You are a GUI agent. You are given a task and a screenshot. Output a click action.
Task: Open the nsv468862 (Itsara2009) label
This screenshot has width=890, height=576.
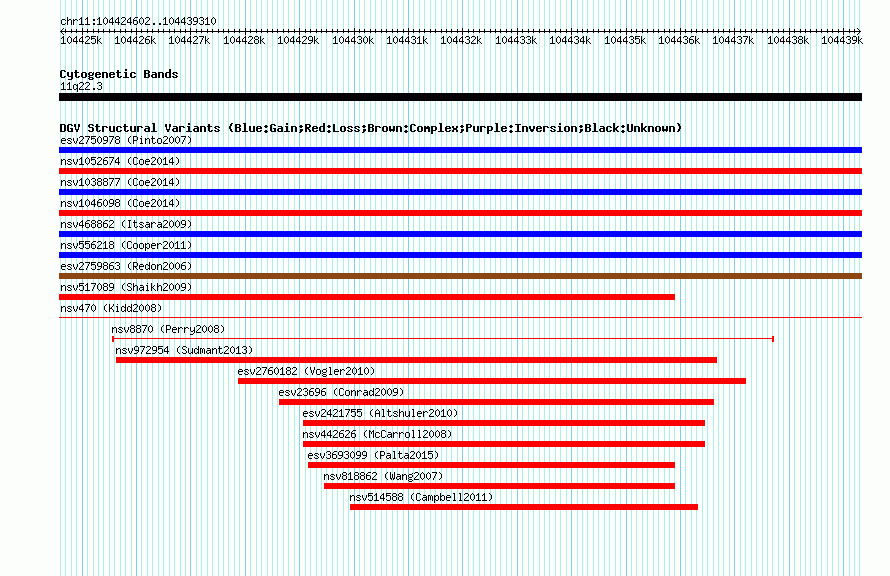[126, 224]
